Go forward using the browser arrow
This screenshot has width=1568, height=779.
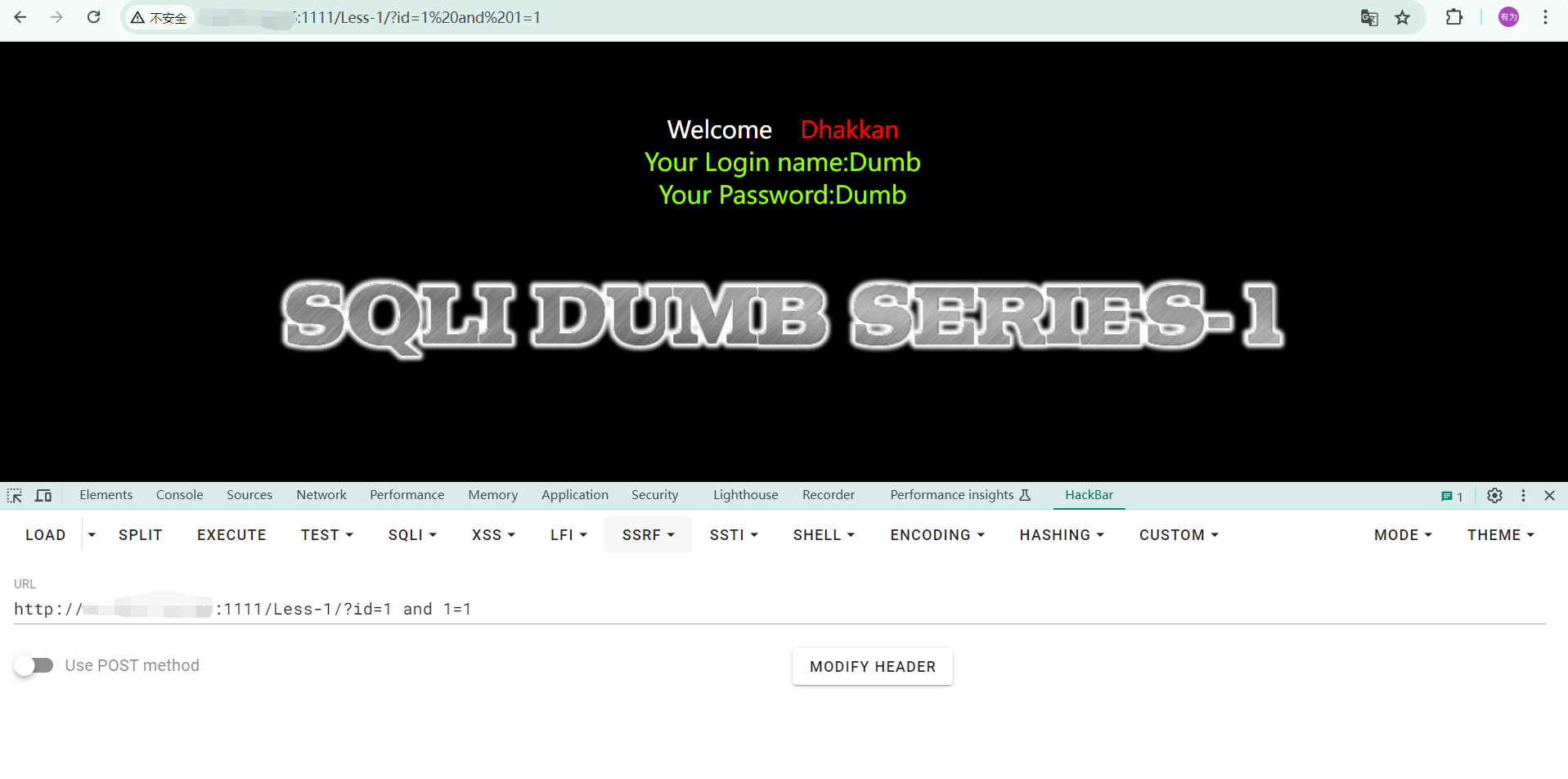[56, 17]
